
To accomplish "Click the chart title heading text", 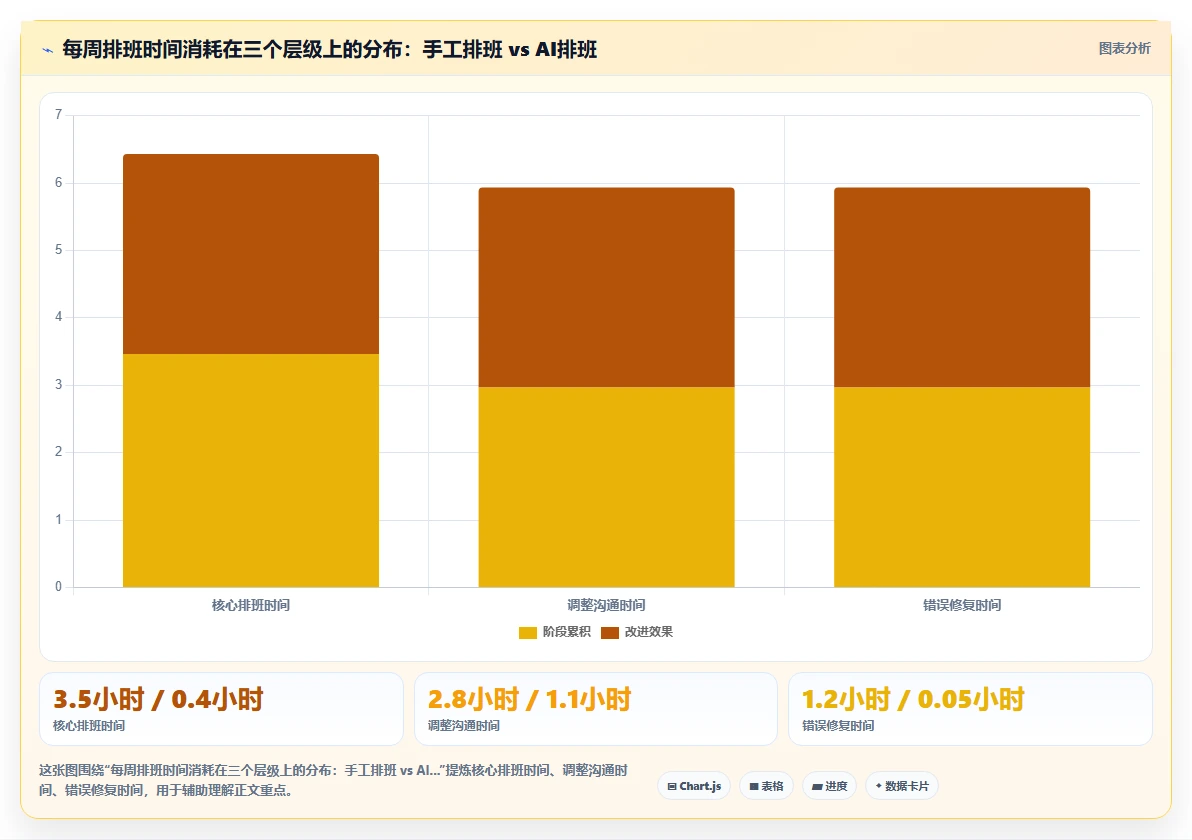I will coord(329,49).
